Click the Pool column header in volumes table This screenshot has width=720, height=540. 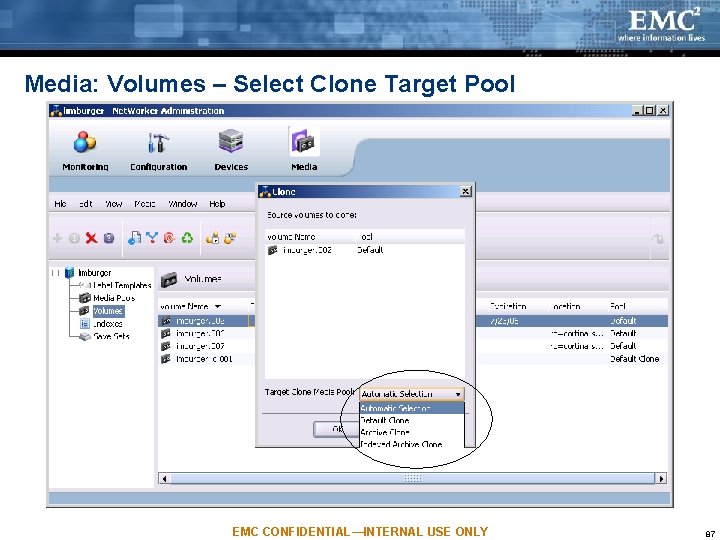[x=638, y=306]
